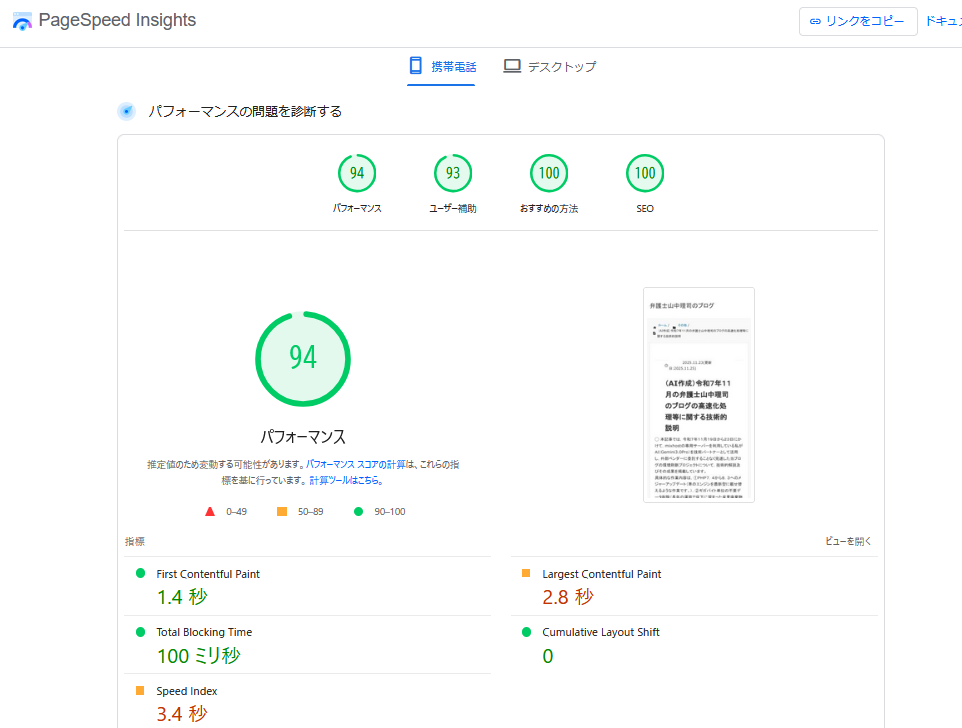The height and width of the screenshot is (728, 962).
Task: Open the パフォーマンス スコアの計算 link
Action: click(356, 465)
